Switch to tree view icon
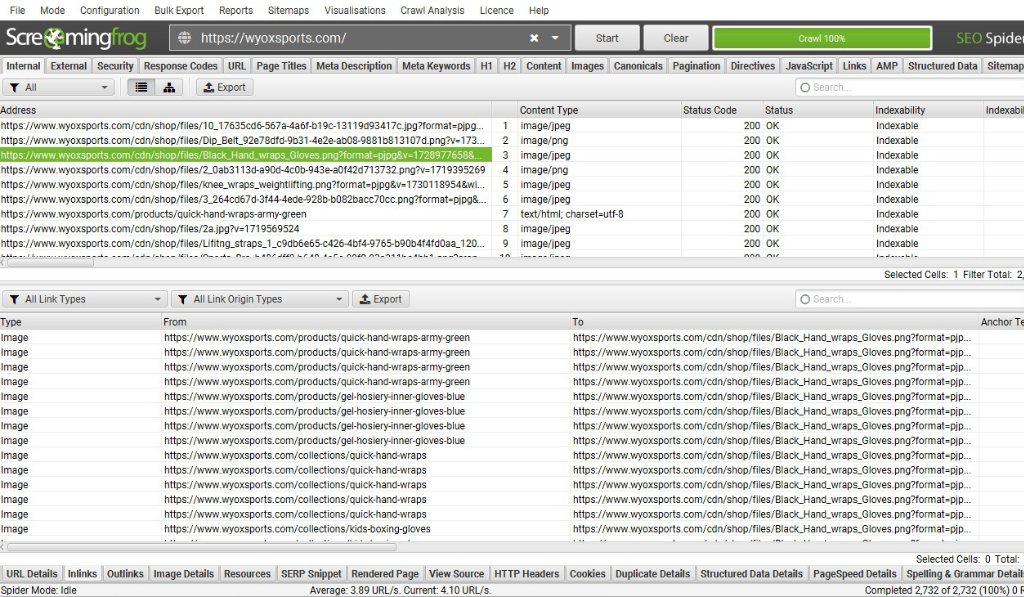The width and height of the screenshot is (1024, 597). (169, 88)
